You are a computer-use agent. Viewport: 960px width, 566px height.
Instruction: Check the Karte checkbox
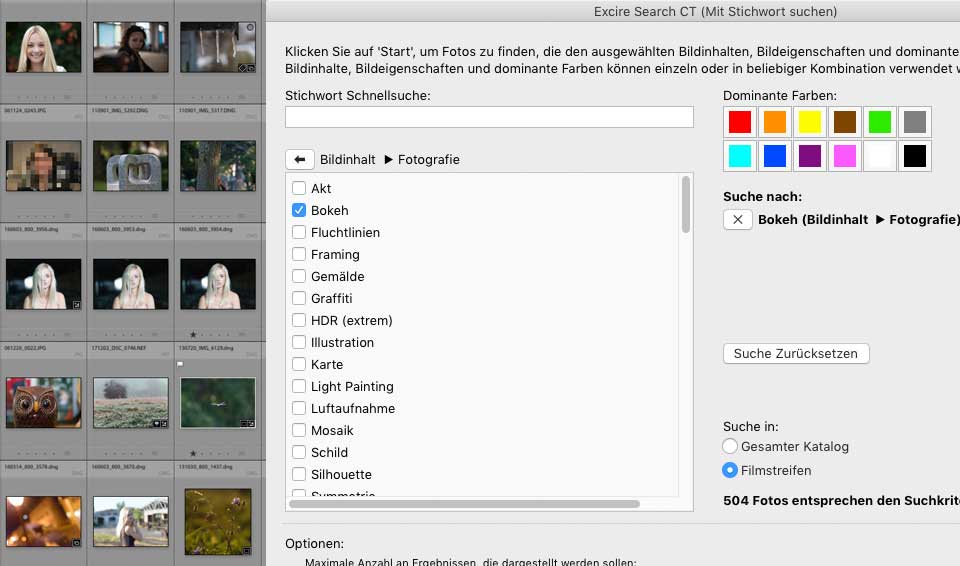coord(299,364)
